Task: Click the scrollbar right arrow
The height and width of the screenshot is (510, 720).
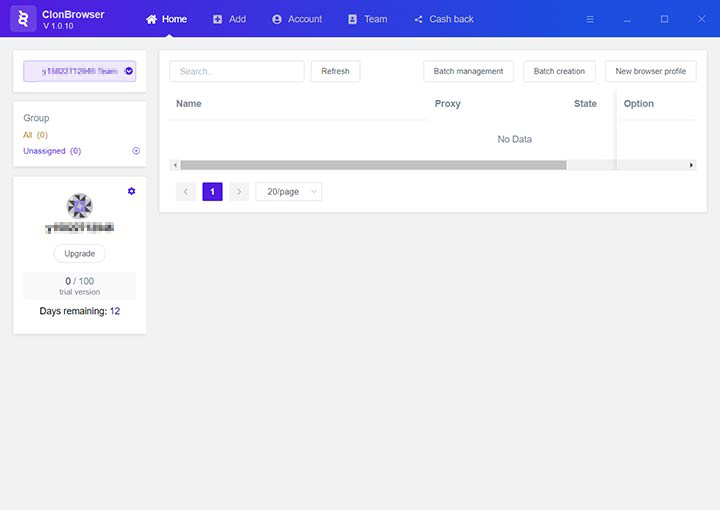Action: (691, 165)
